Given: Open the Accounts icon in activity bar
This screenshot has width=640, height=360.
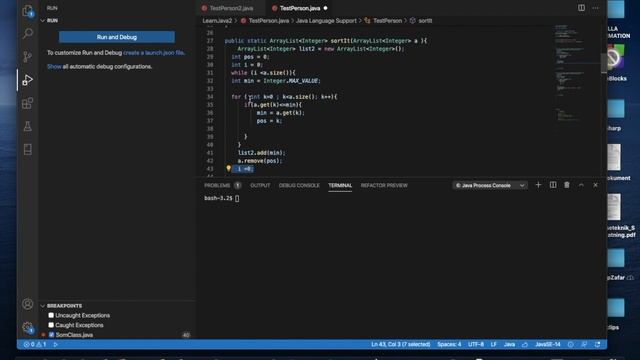Looking at the screenshot, I should [x=27, y=304].
